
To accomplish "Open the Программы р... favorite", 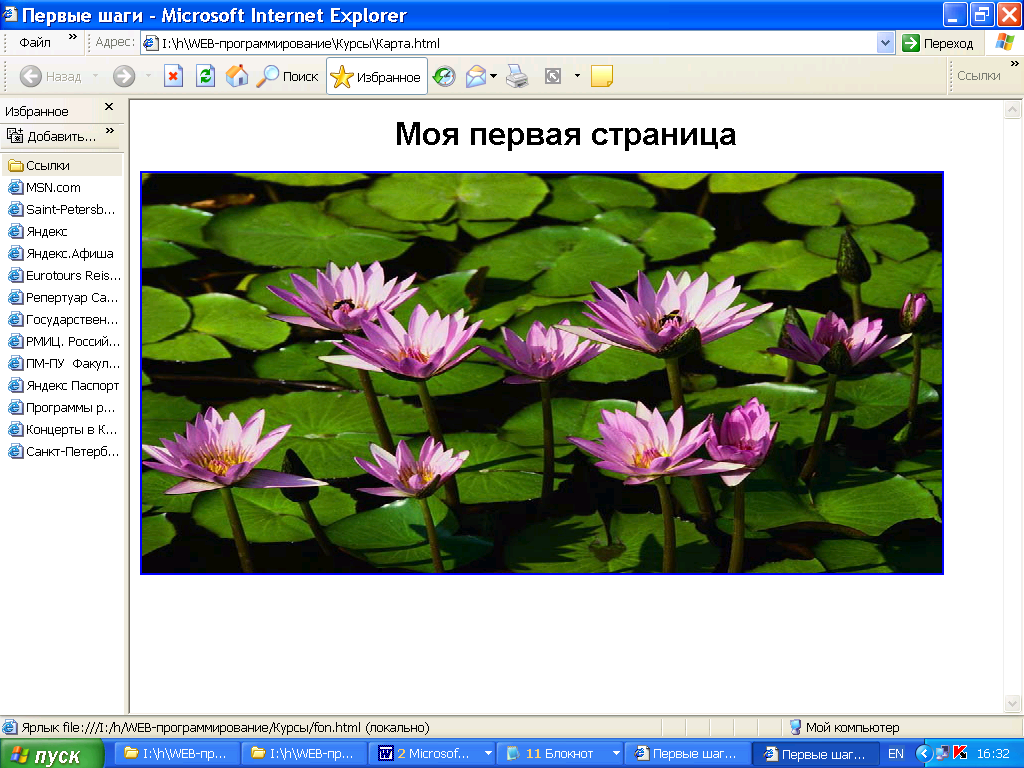I will (x=61, y=408).
